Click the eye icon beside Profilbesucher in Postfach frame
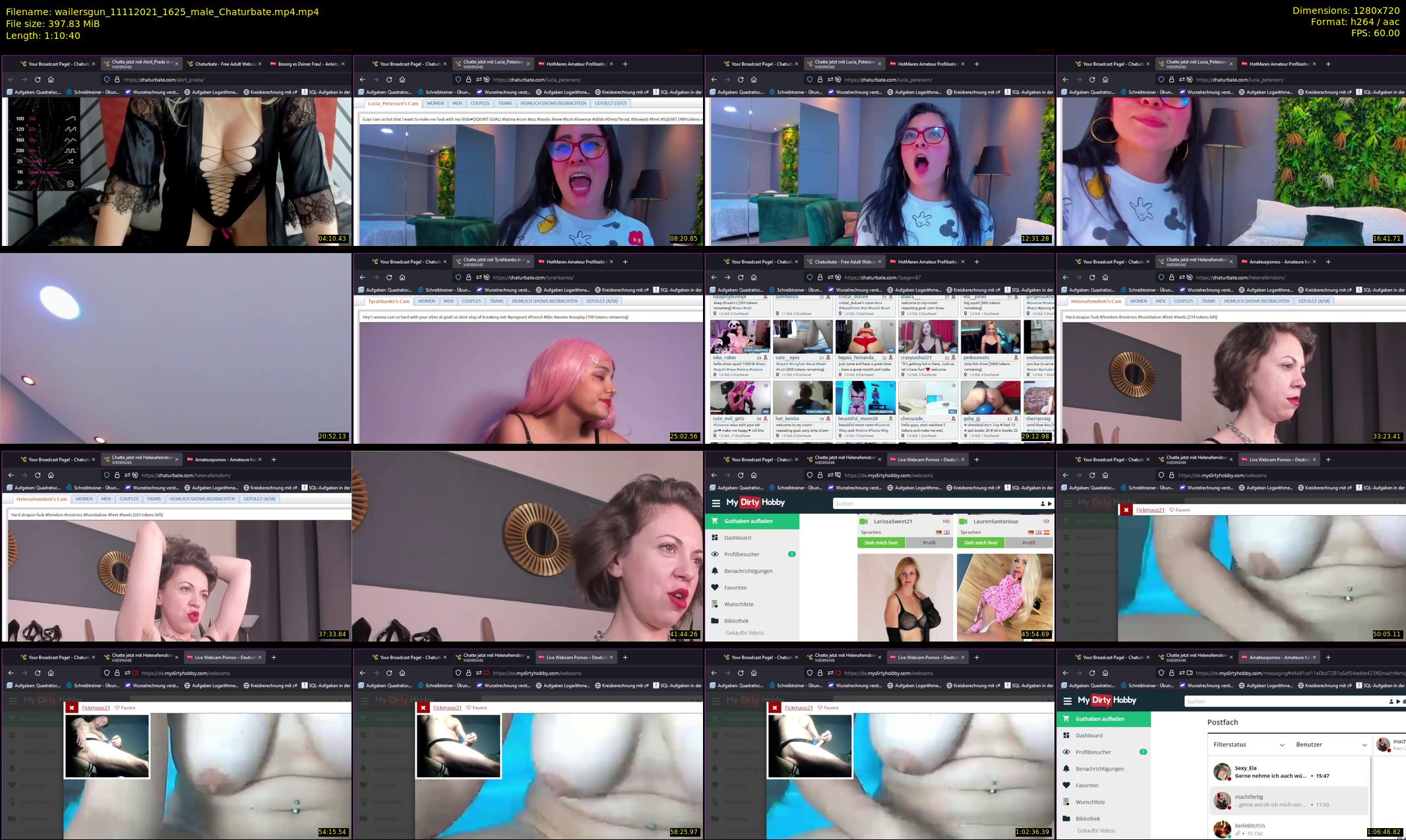The width and height of the screenshot is (1406, 840). (1066, 752)
